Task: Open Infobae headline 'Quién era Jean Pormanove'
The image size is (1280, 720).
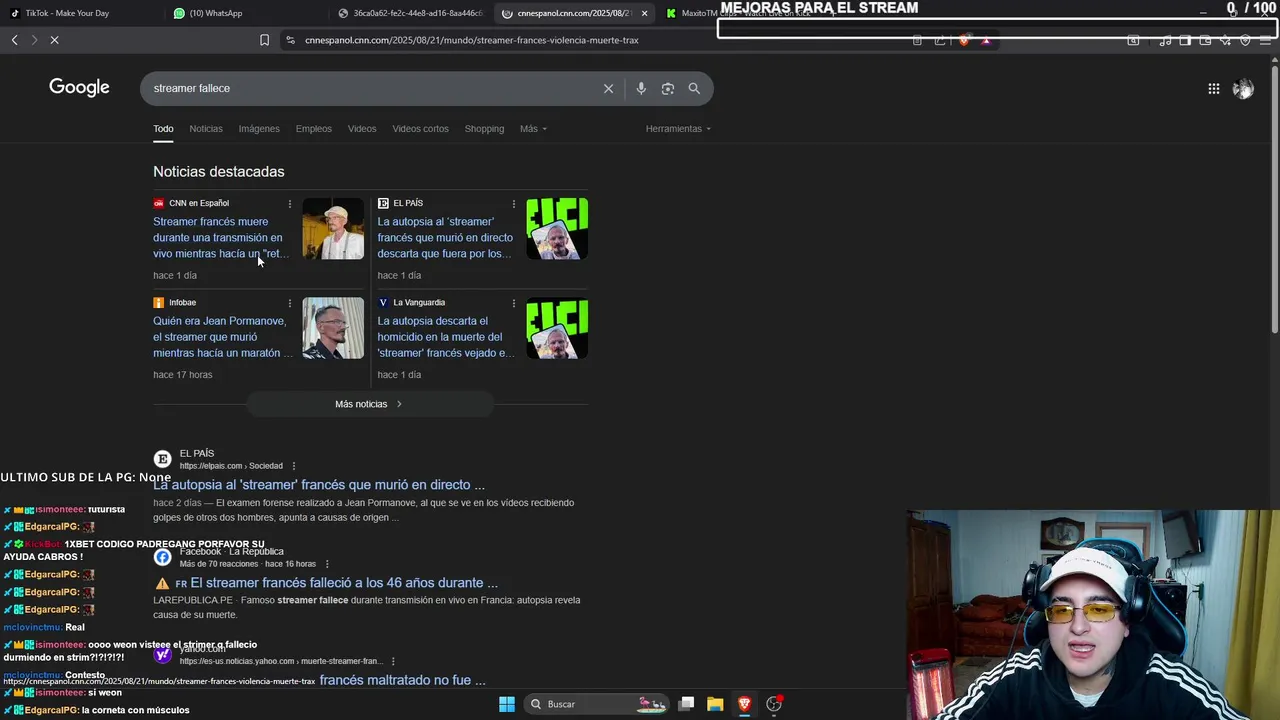Action: 223,337
